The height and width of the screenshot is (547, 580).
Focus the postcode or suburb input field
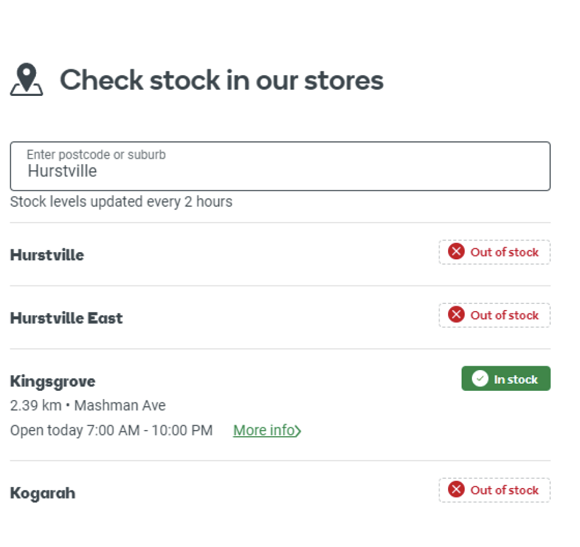pos(280,166)
